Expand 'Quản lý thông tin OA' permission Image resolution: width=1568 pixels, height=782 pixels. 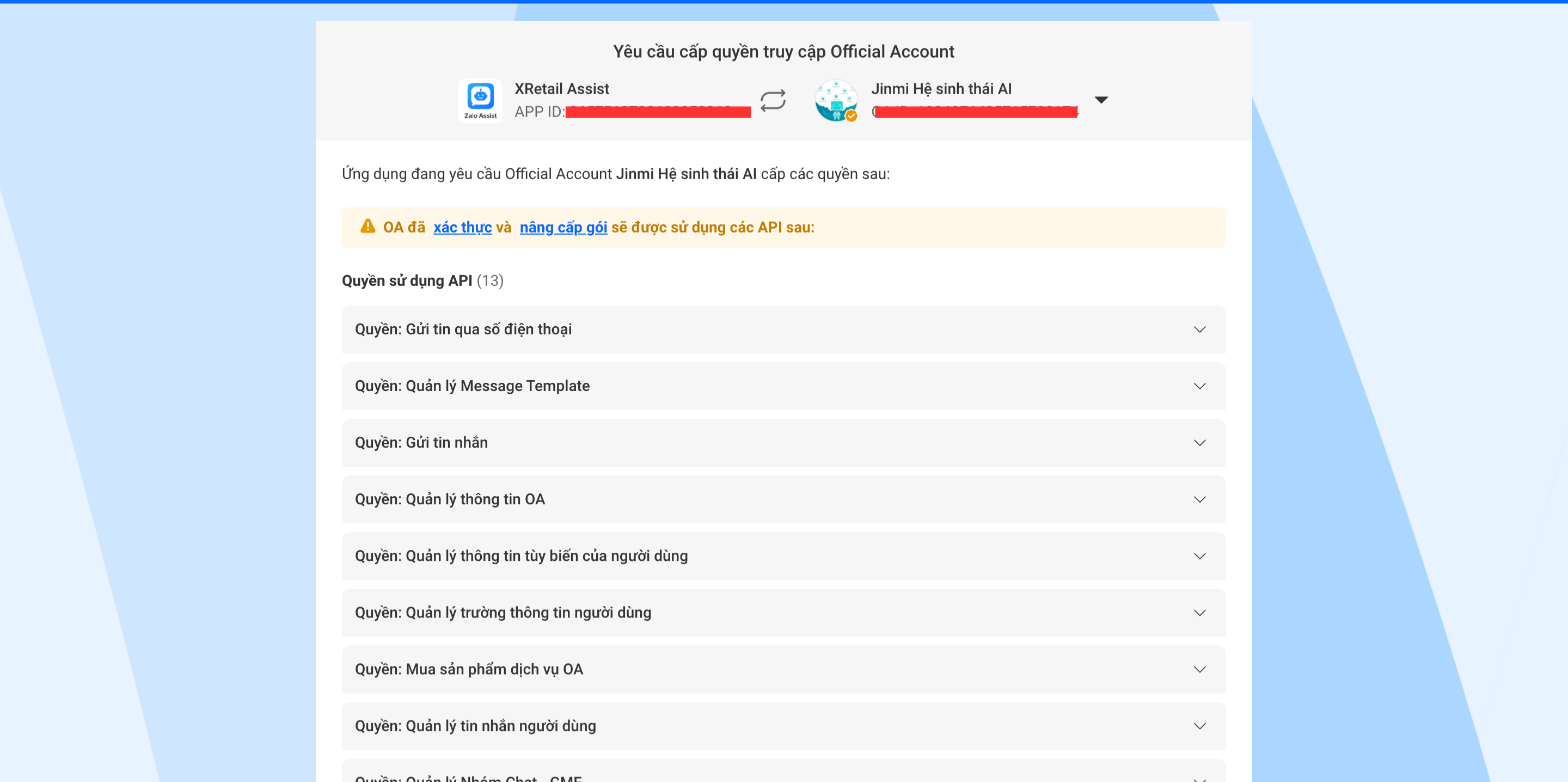pos(783,499)
